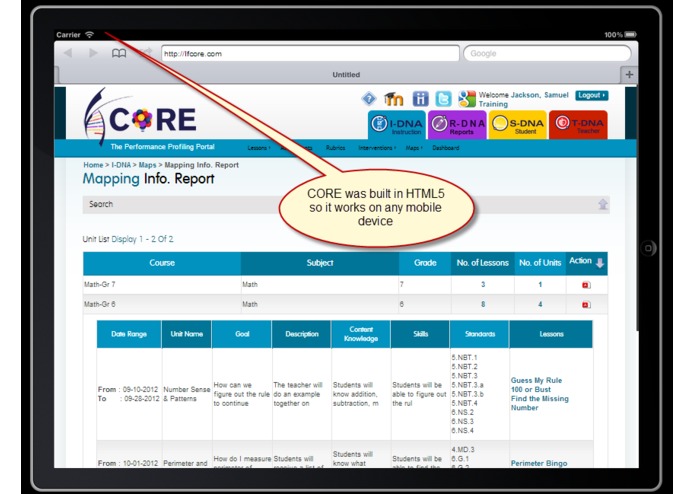Click the Content Knowledge column header
The image size is (695, 494).
pos(361,334)
